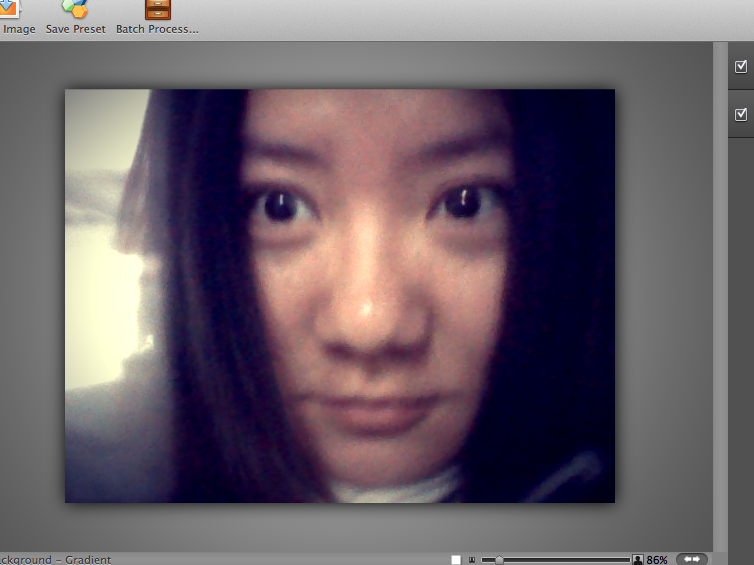Open Batch Process via the drawer cabinet icon
Screen dimensions: 754x565
[x=157, y=10]
